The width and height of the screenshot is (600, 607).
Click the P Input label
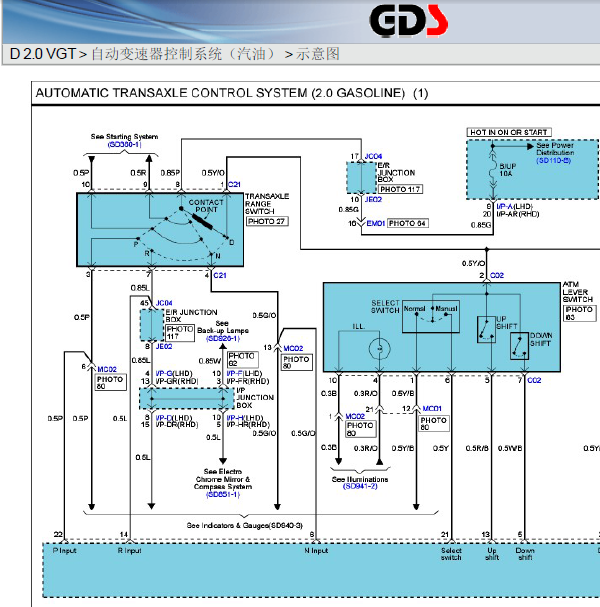[x=65, y=550]
